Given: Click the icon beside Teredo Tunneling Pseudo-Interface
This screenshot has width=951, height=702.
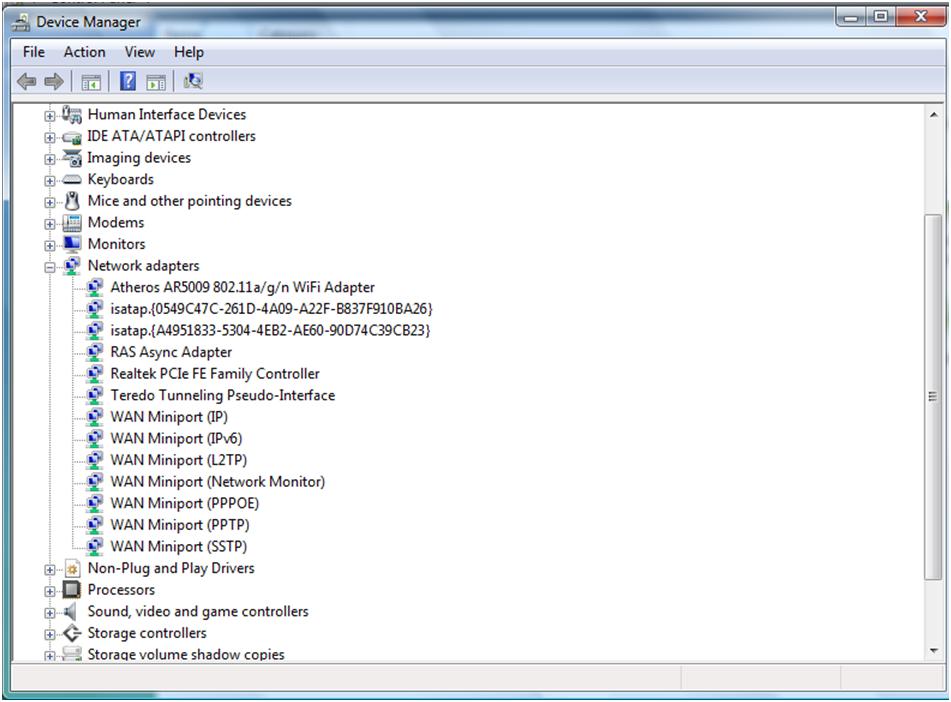Looking at the screenshot, I should coord(95,396).
